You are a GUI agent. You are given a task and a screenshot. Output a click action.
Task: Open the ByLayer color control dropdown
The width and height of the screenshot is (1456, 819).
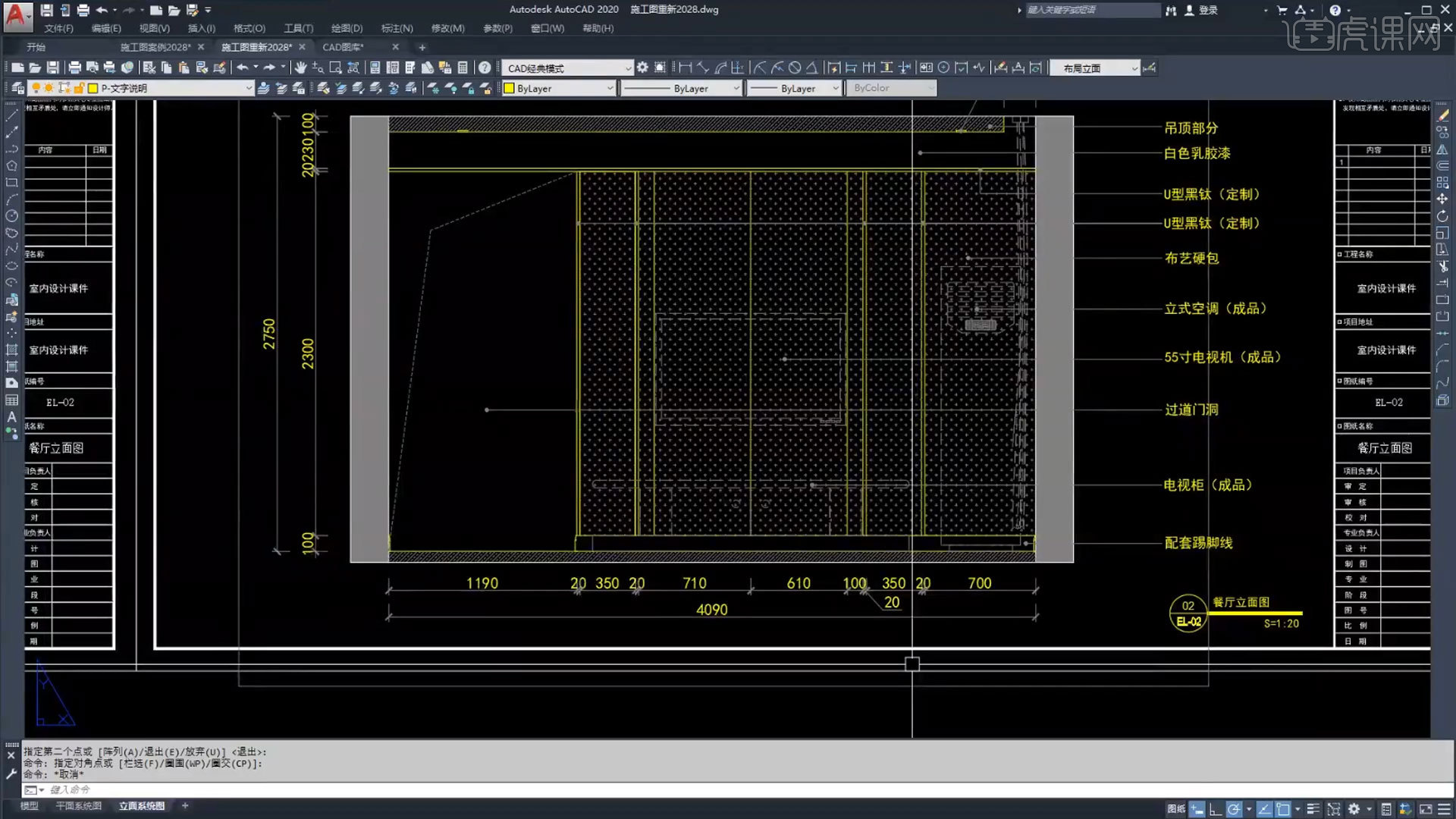pyautogui.click(x=559, y=88)
